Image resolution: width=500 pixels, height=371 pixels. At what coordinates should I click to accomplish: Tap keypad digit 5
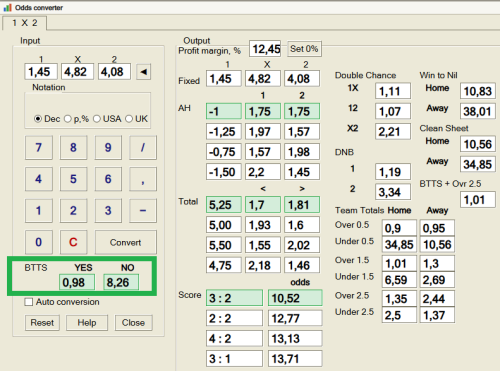(x=74, y=179)
